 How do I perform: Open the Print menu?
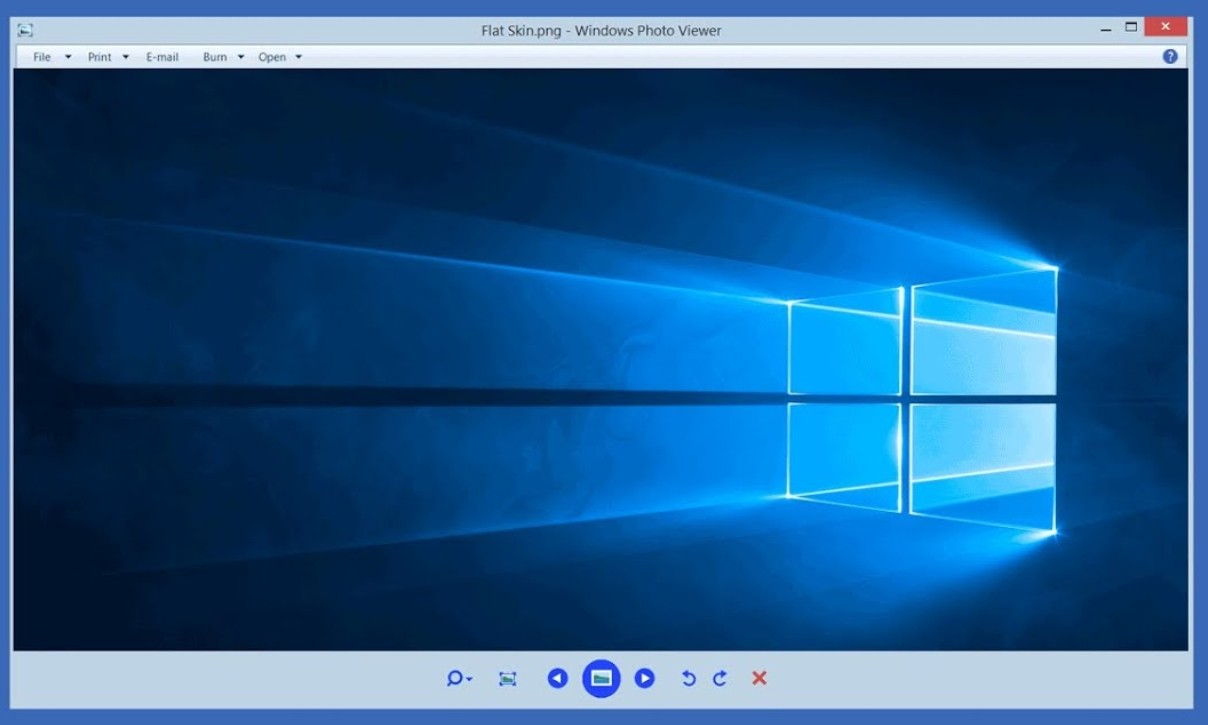(x=99, y=57)
